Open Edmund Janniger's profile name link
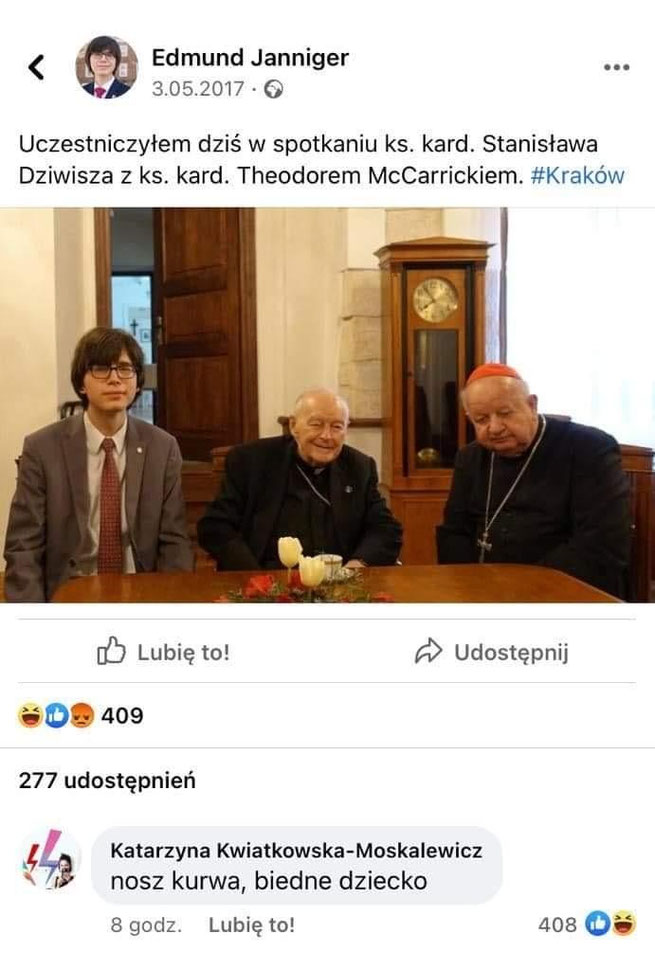655x970 pixels. pos(250,57)
